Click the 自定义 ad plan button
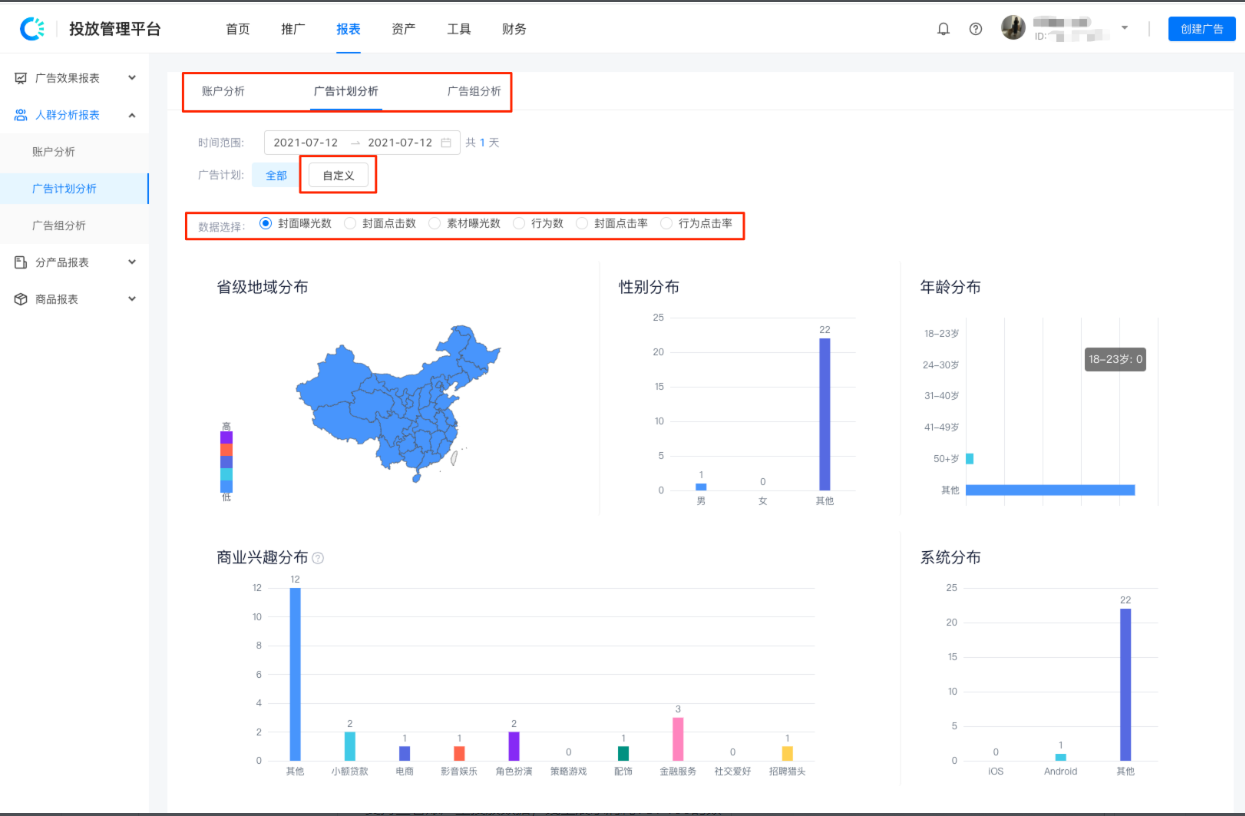 pyautogui.click(x=338, y=173)
